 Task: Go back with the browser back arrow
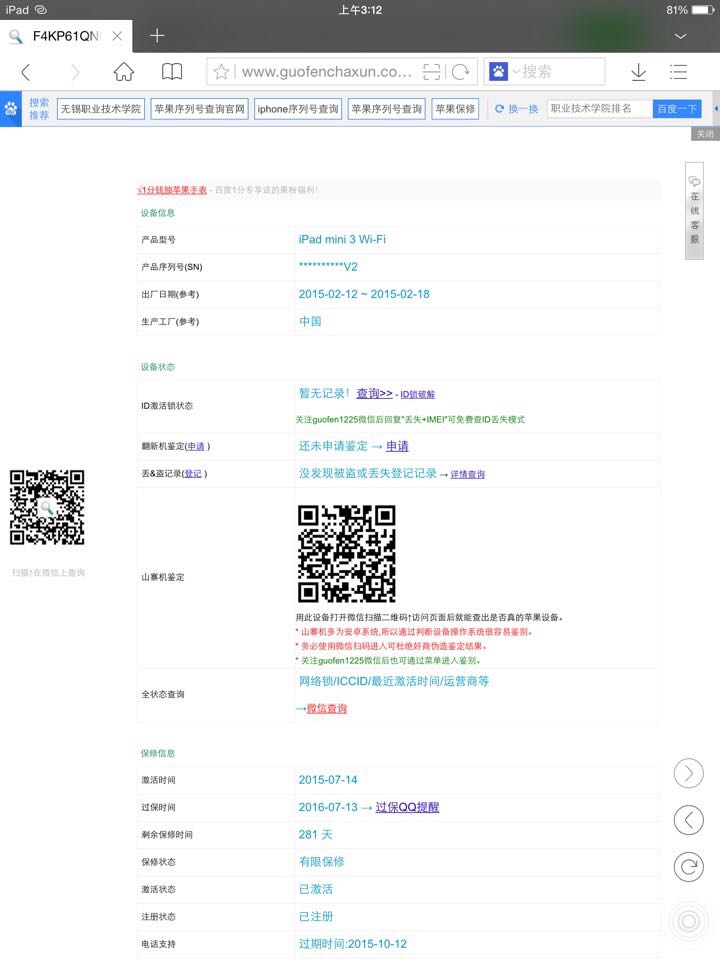pyautogui.click(x=26, y=72)
